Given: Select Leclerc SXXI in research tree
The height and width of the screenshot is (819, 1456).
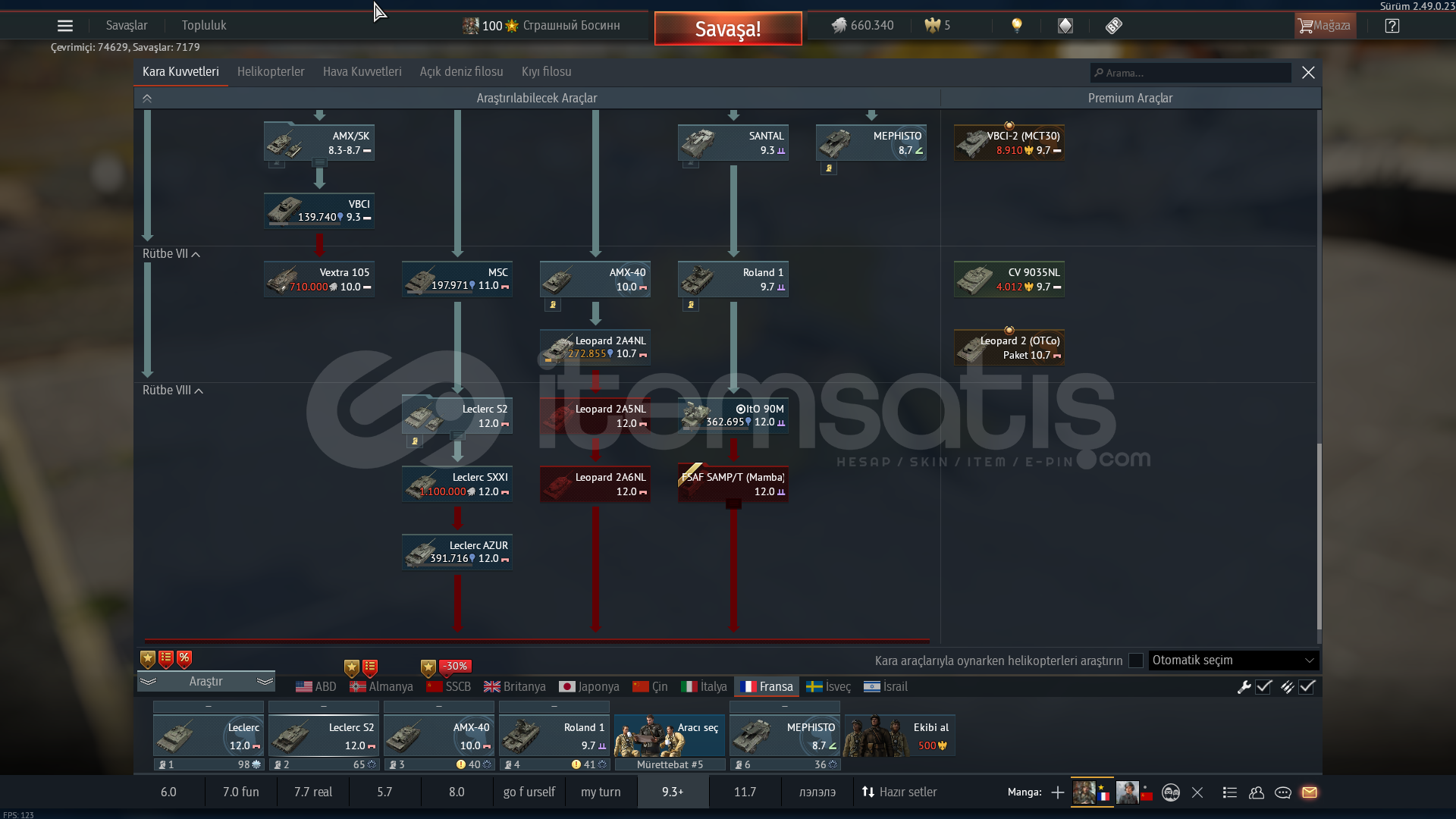Looking at the screenshot, I should click(x=457, y=484).
